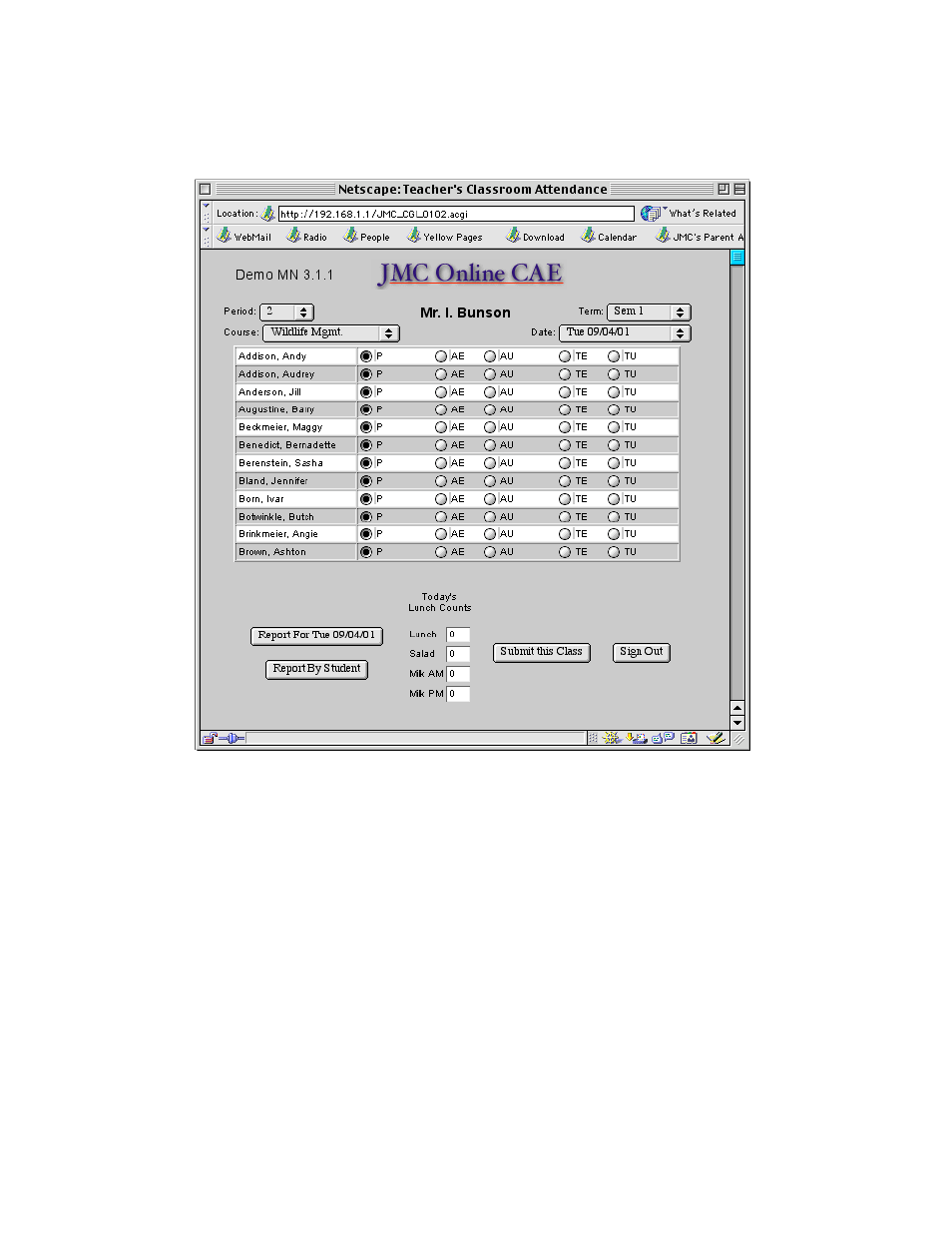Viewport: 952px width, 1233px height.
Task: Click the name Addison, Andy
Action: [272, 356]
